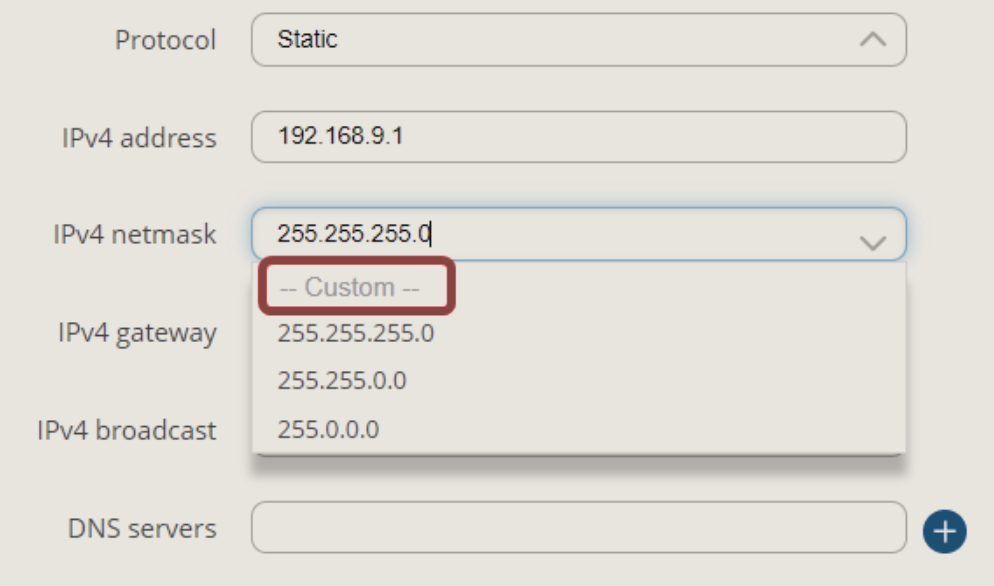Viewport: 994px width, 586px height.
Task: Click inside the DNS servers text box
Action: (x=579, y=528)
